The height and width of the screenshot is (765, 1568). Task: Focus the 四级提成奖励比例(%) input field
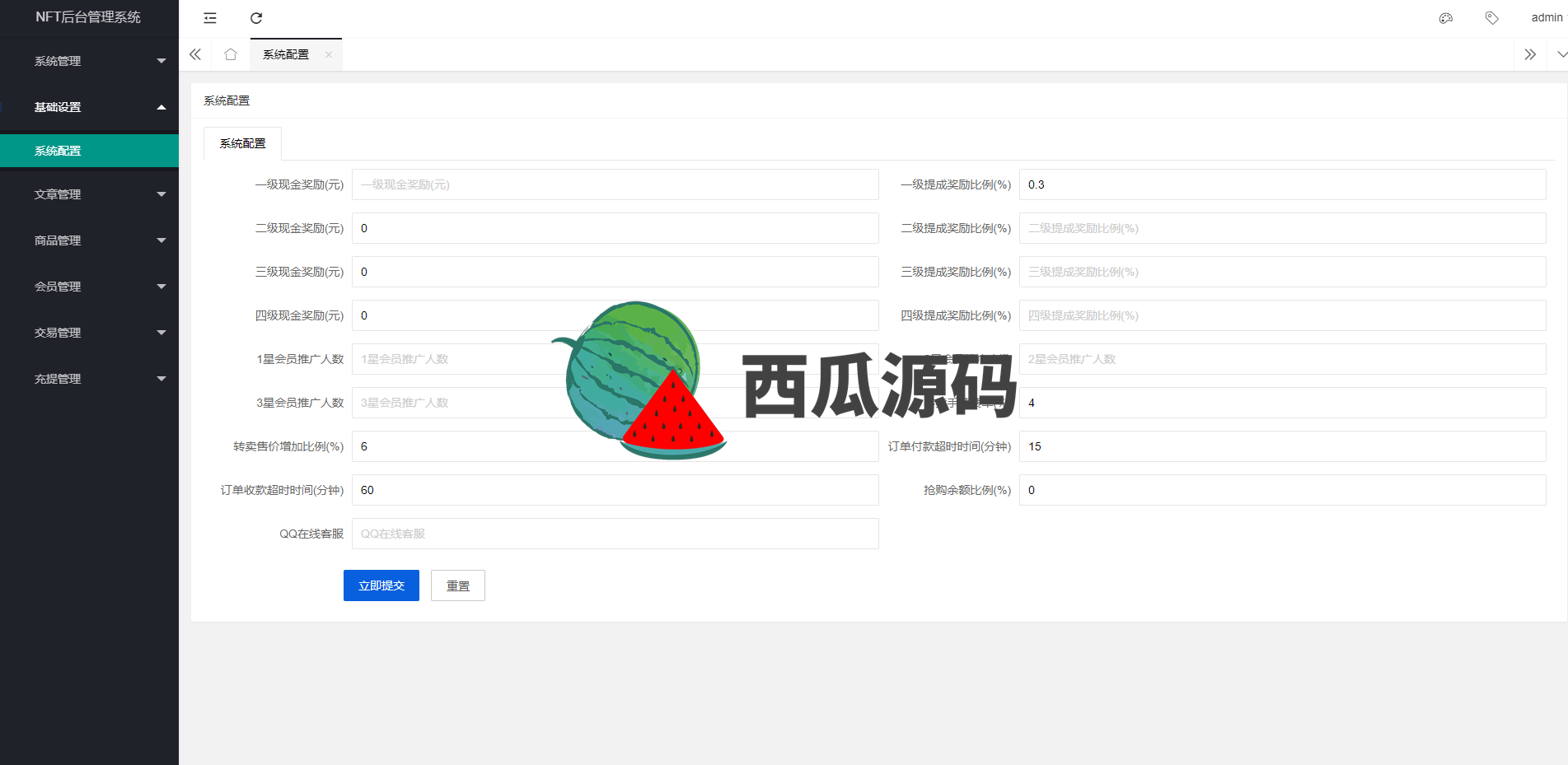pos(1283,315)
